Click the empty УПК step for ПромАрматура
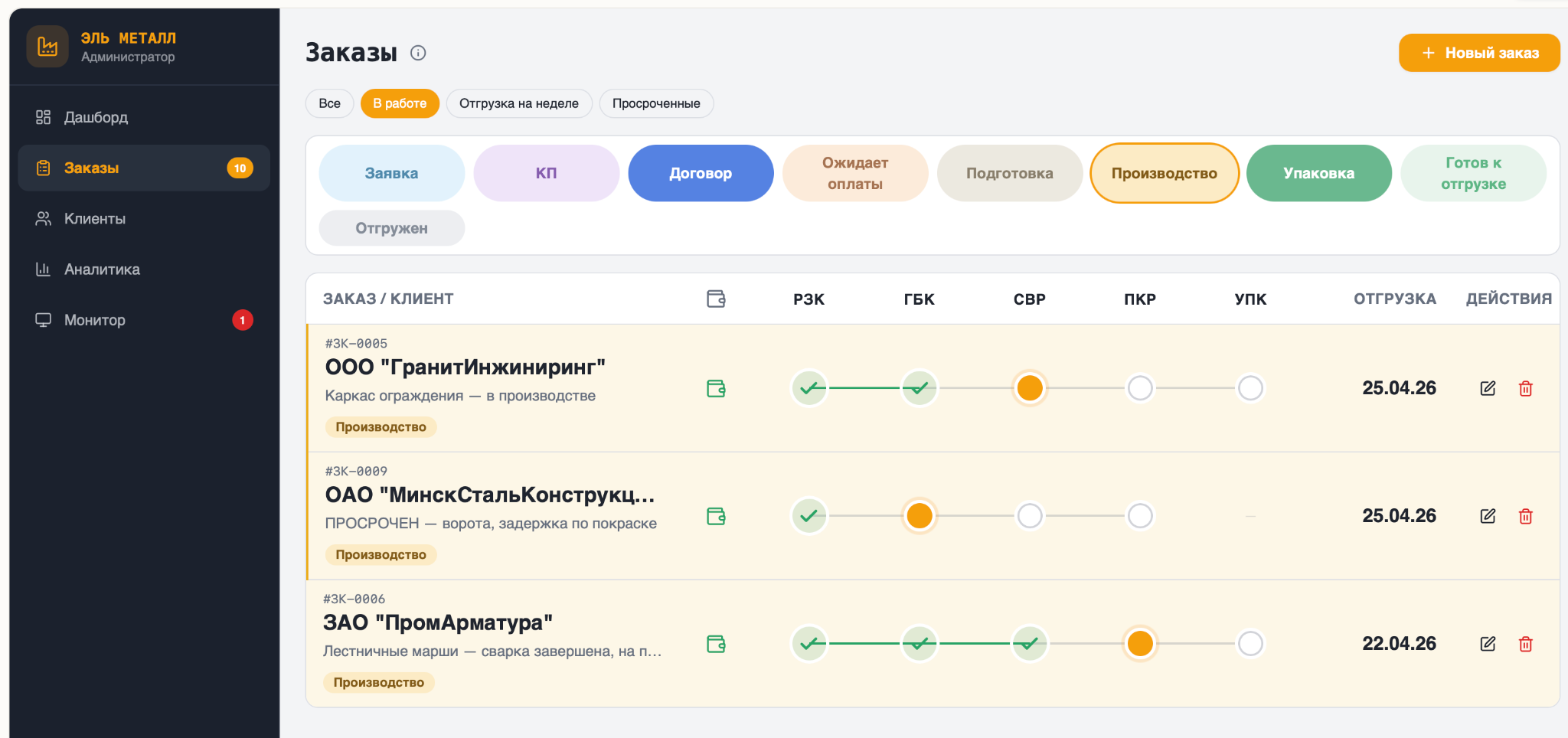This screenshot has height=738, width=1568. [1250, 644]
